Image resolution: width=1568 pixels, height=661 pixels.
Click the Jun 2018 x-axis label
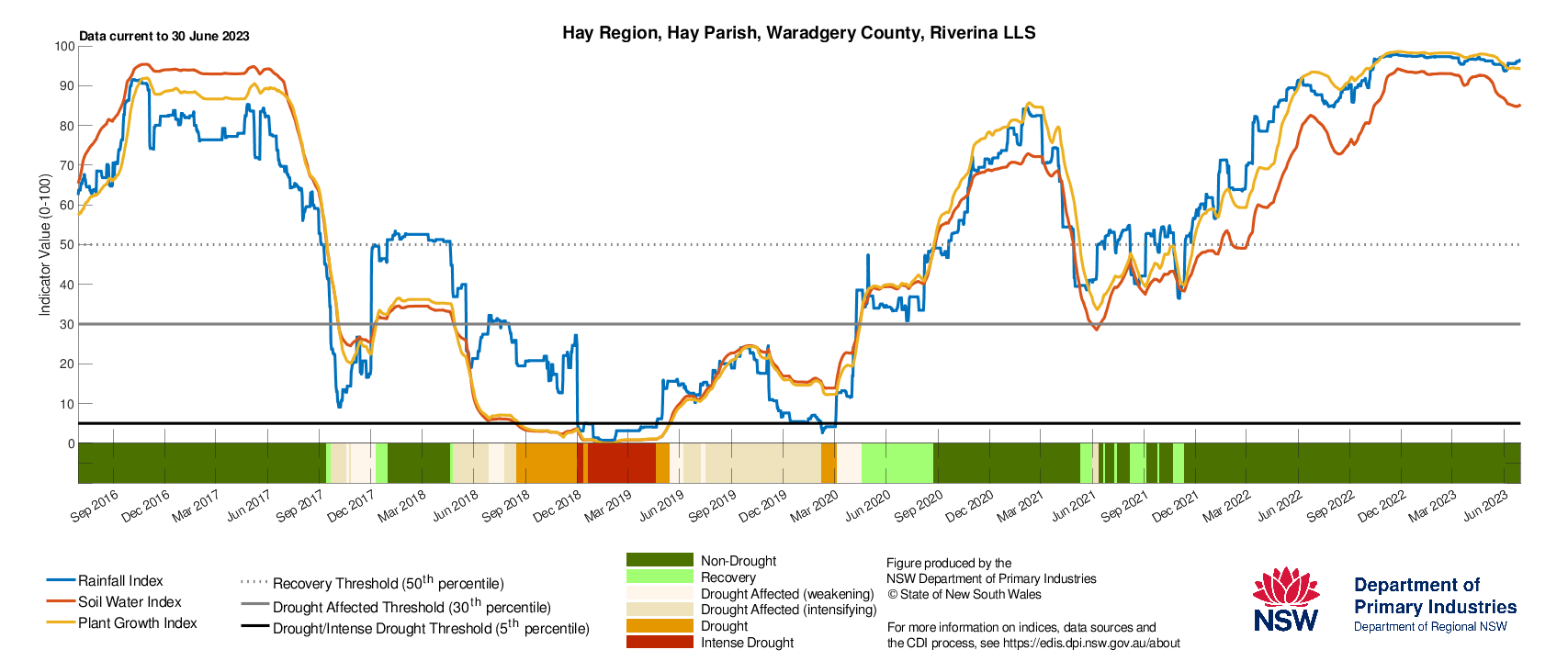(x=454, y=506)
